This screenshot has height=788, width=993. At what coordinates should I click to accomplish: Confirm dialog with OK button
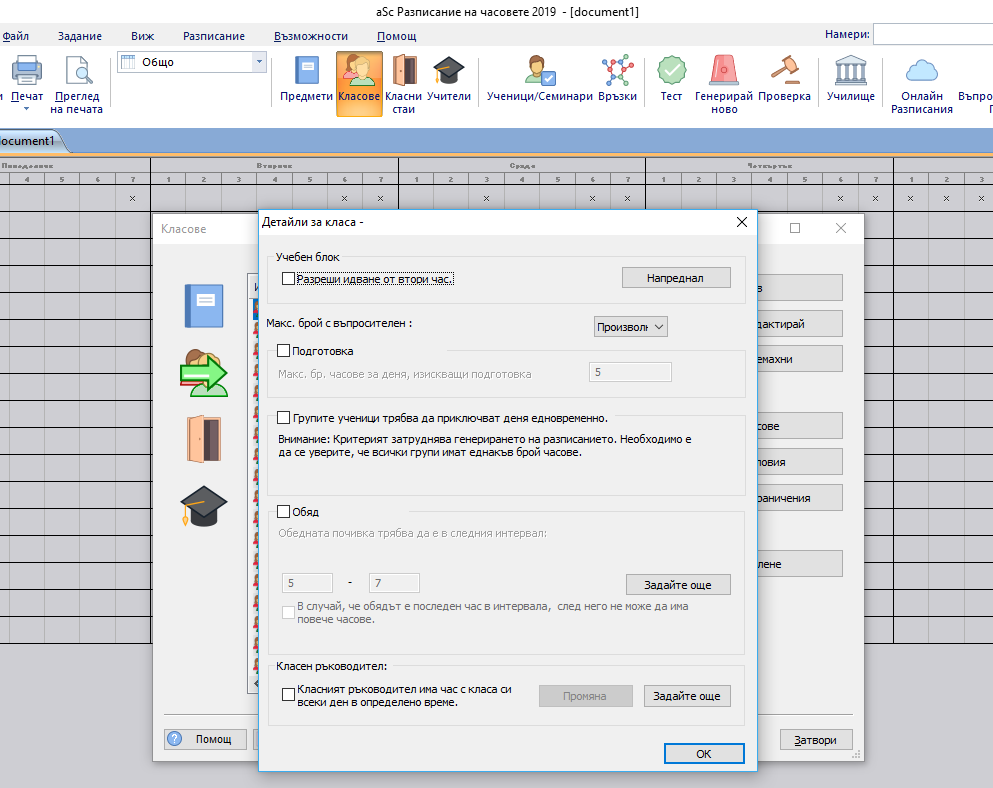pyautogui.click(x=704, y=754)
